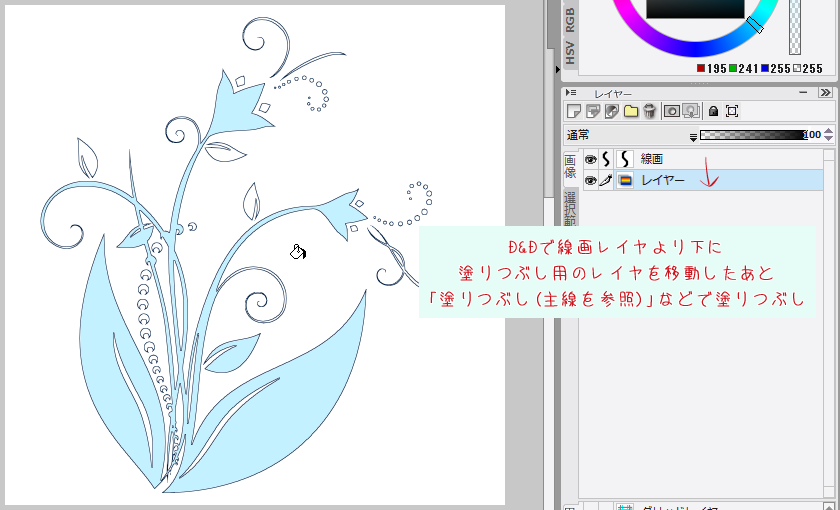Click the third new-layer icon beside the folder
Screen dimensions: 840x510
tap(612, 111)
